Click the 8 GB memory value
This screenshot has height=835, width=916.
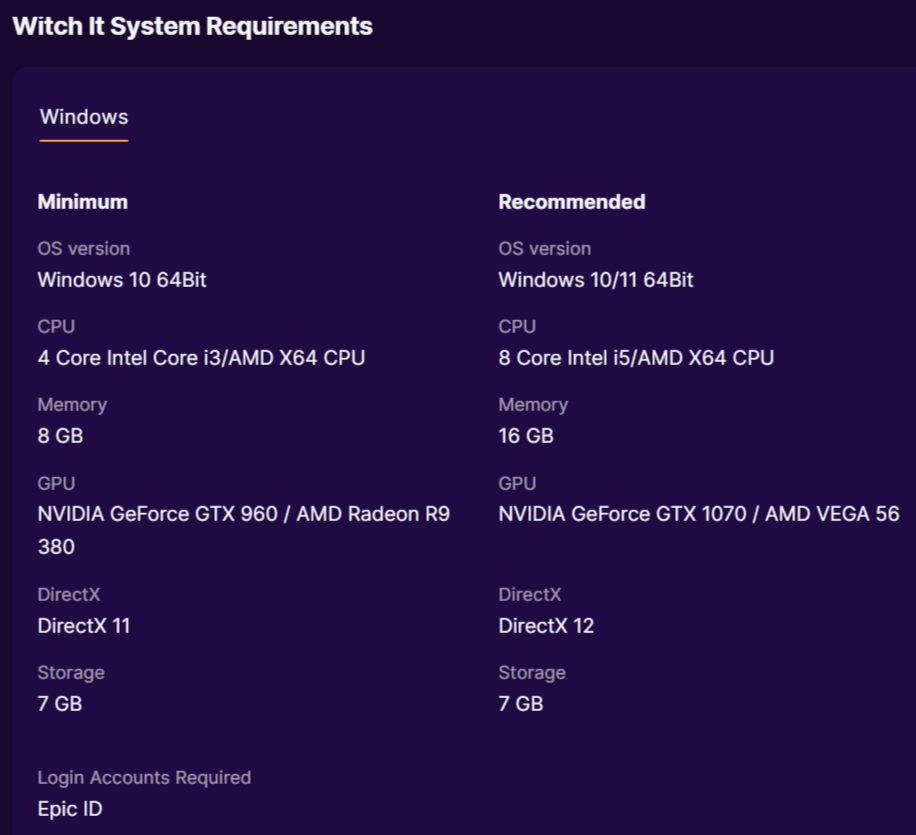coord(60,436)
